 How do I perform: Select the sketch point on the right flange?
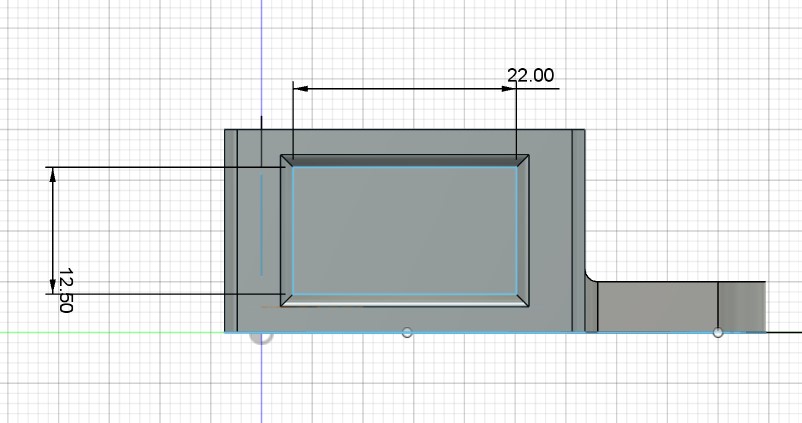(717, 332)
